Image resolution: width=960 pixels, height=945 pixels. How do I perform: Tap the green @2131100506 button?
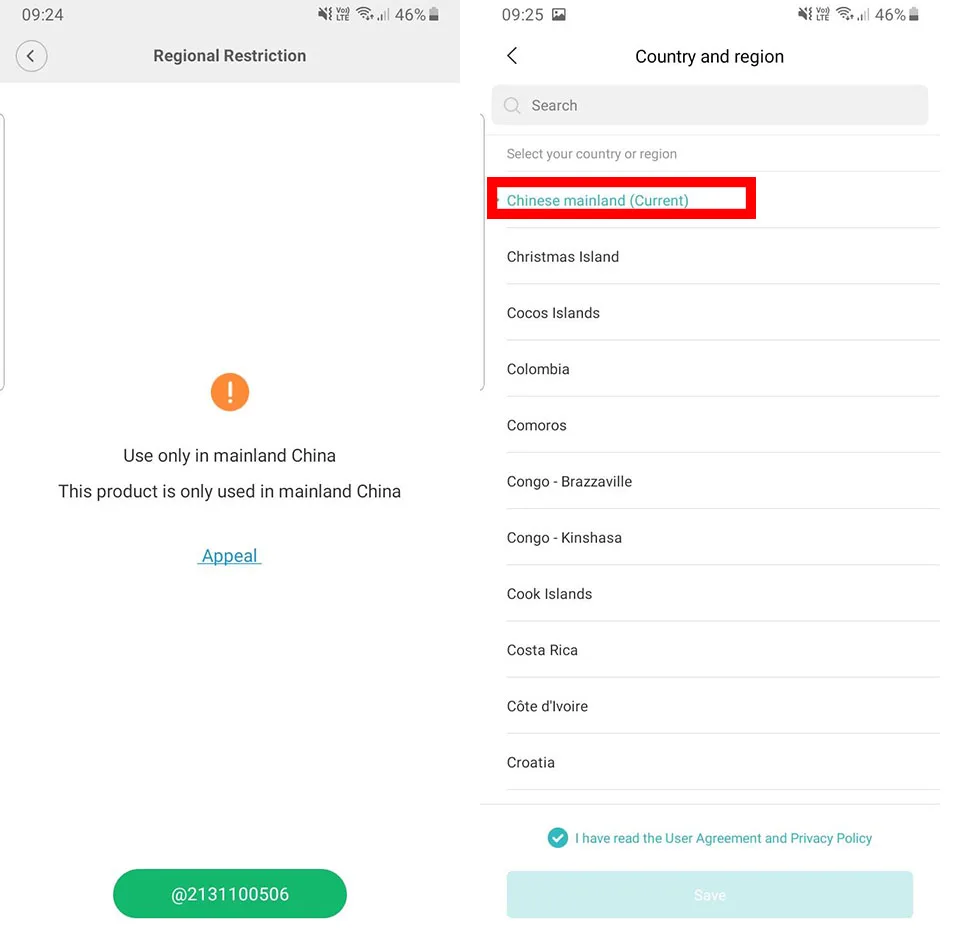point(230,894)
